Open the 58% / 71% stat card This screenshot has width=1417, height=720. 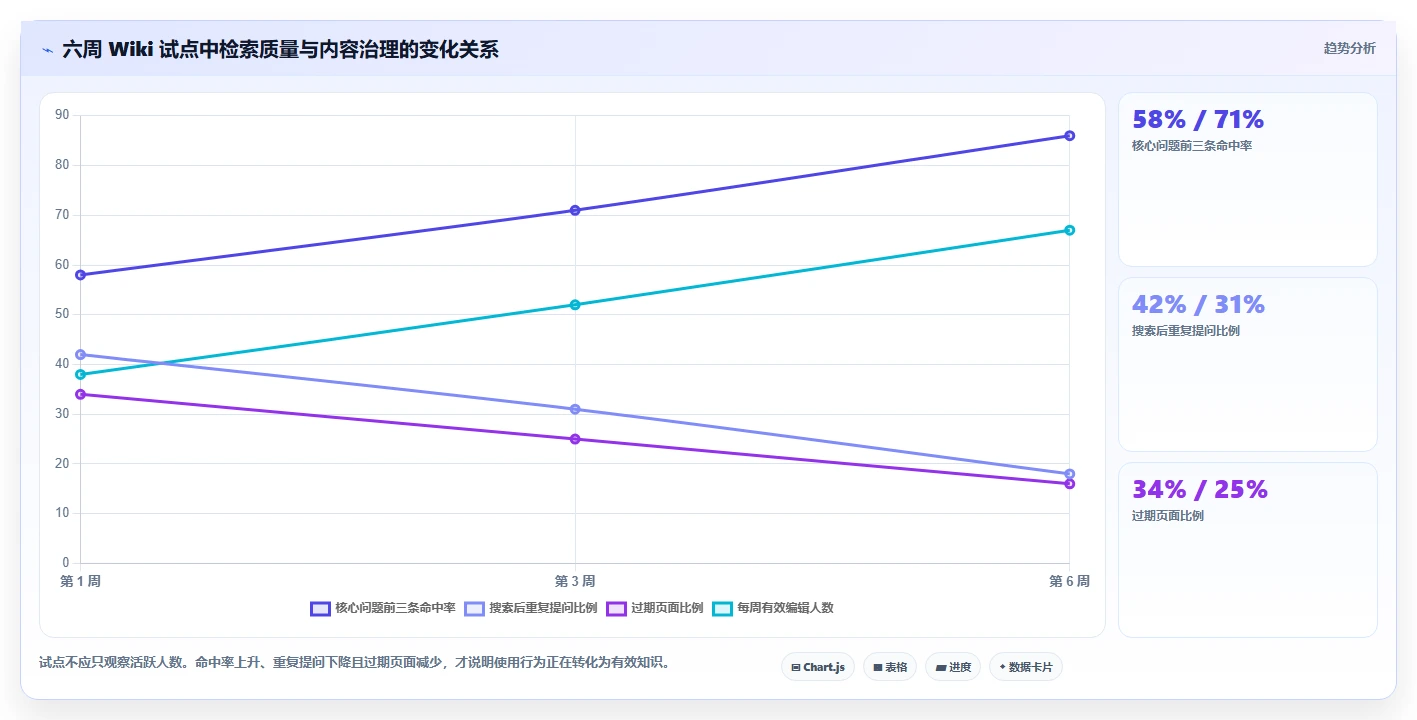pyautogui.click(x=1247, y=180)
